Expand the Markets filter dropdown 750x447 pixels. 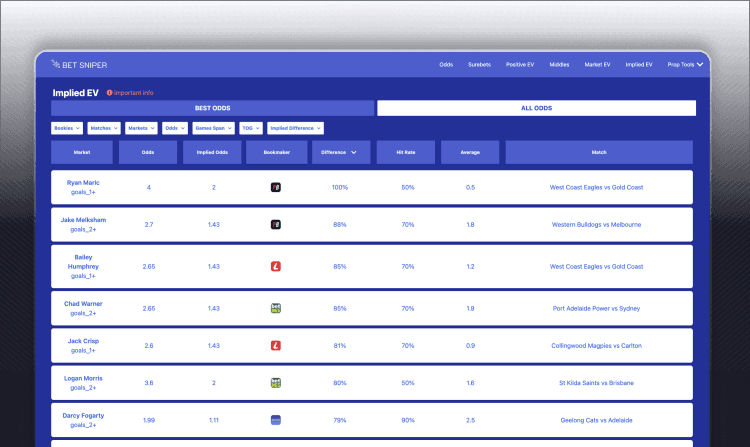(141, 128)
